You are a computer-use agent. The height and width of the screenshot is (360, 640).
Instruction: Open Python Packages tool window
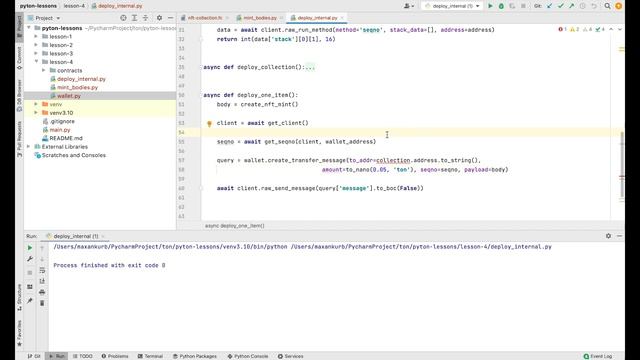click(x=195, y=356)
